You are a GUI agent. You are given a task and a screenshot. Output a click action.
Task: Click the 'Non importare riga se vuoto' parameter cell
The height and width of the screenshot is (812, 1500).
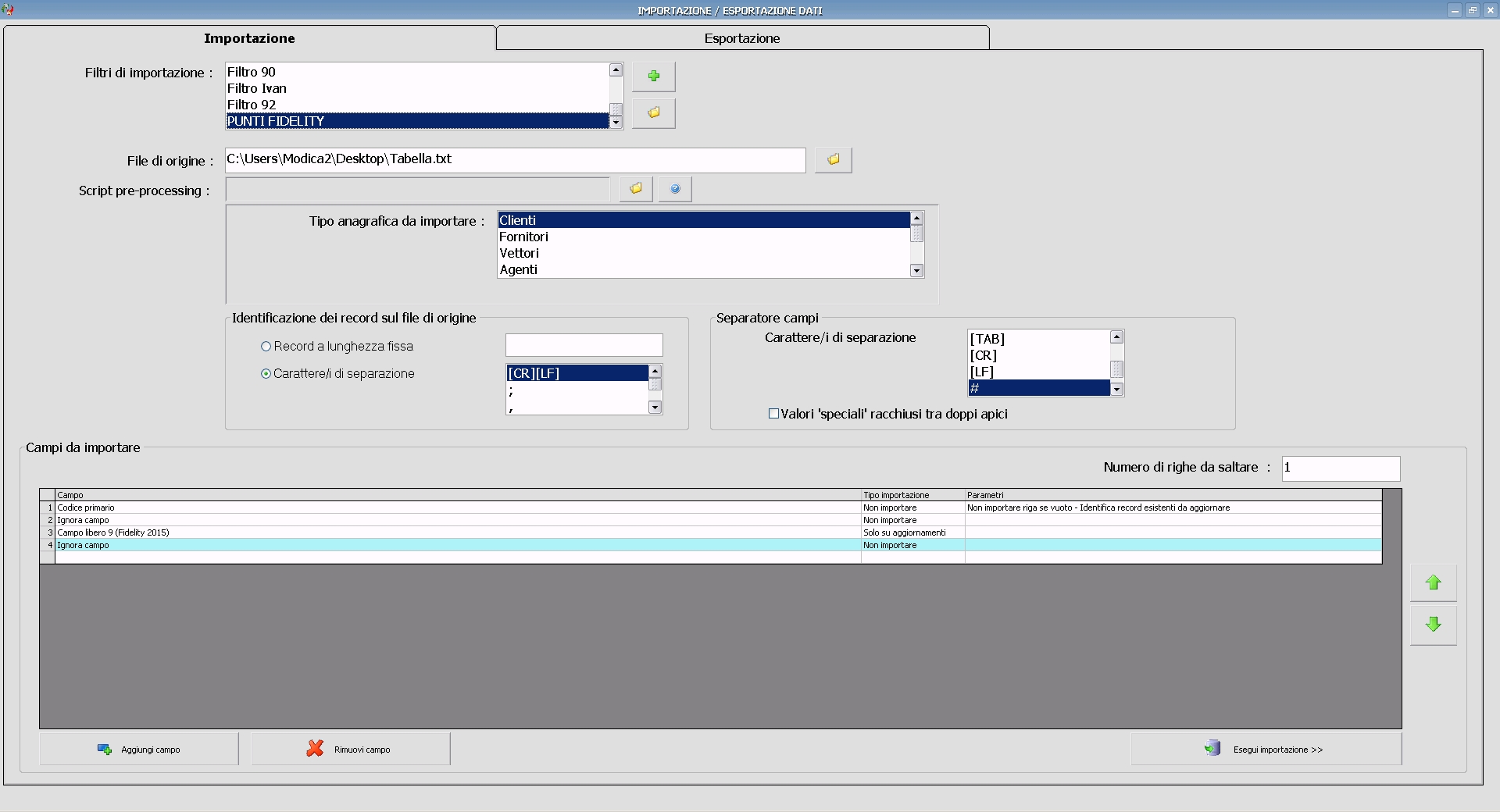pos(1173,507)
